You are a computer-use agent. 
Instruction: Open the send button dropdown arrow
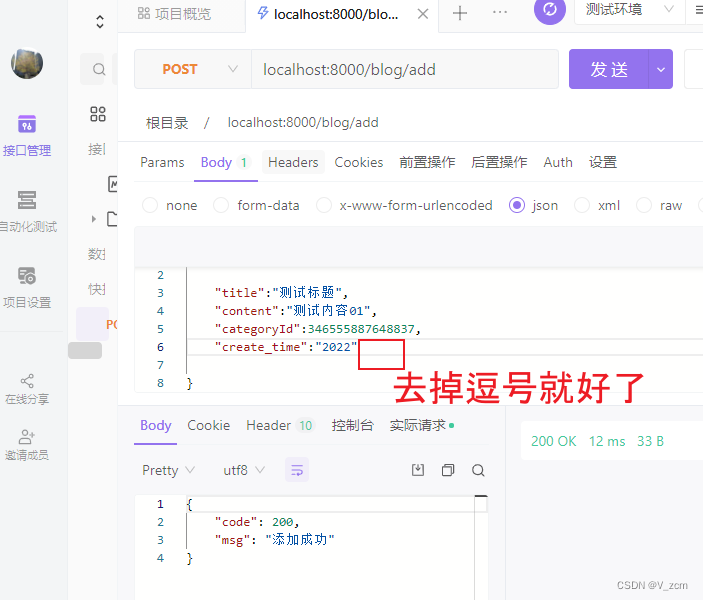[660, 70]
